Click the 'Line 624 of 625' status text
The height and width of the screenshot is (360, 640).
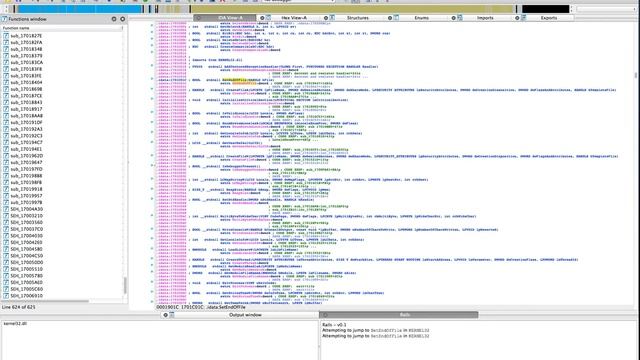coord(19,307)
